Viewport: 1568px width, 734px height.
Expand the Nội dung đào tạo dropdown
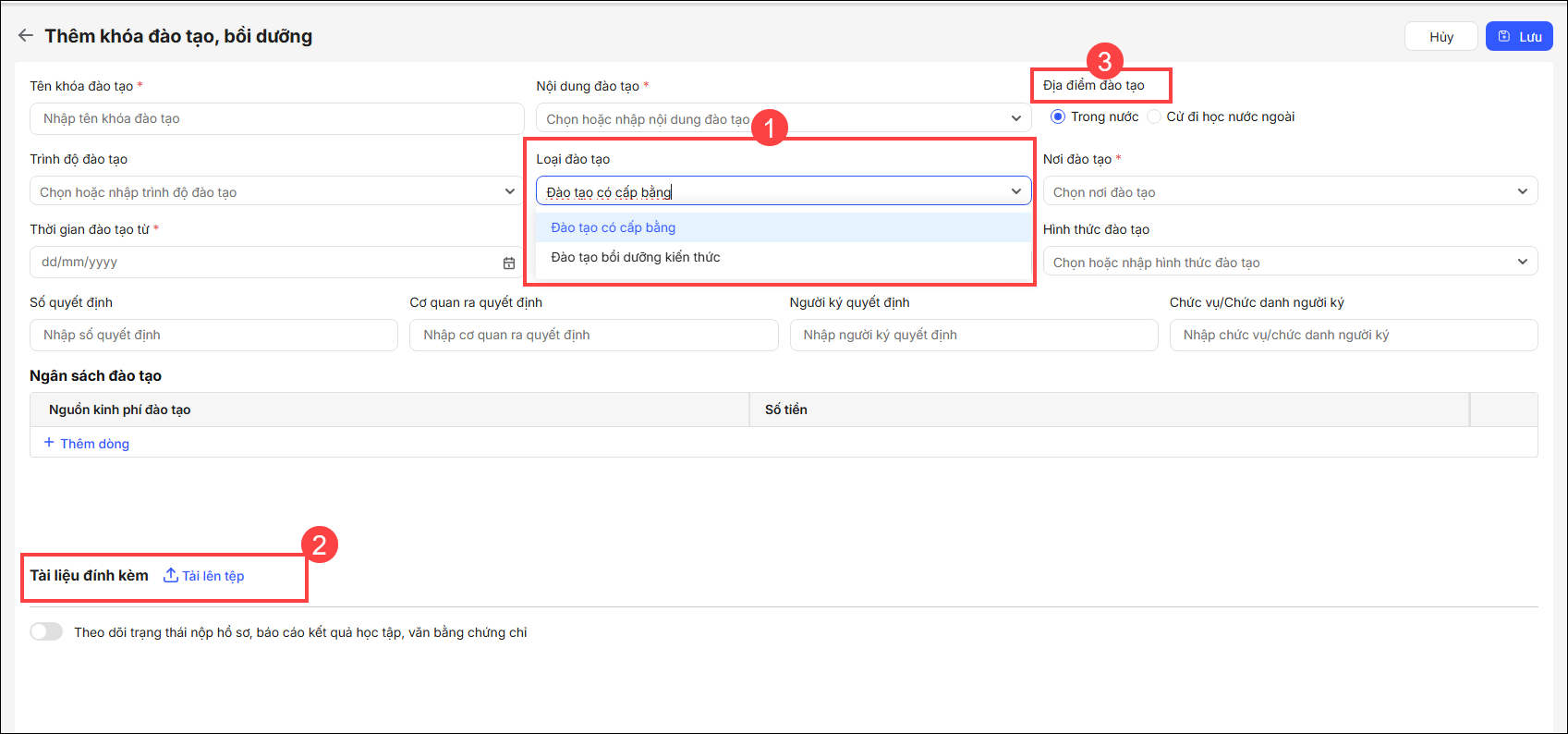[1015, 118]
